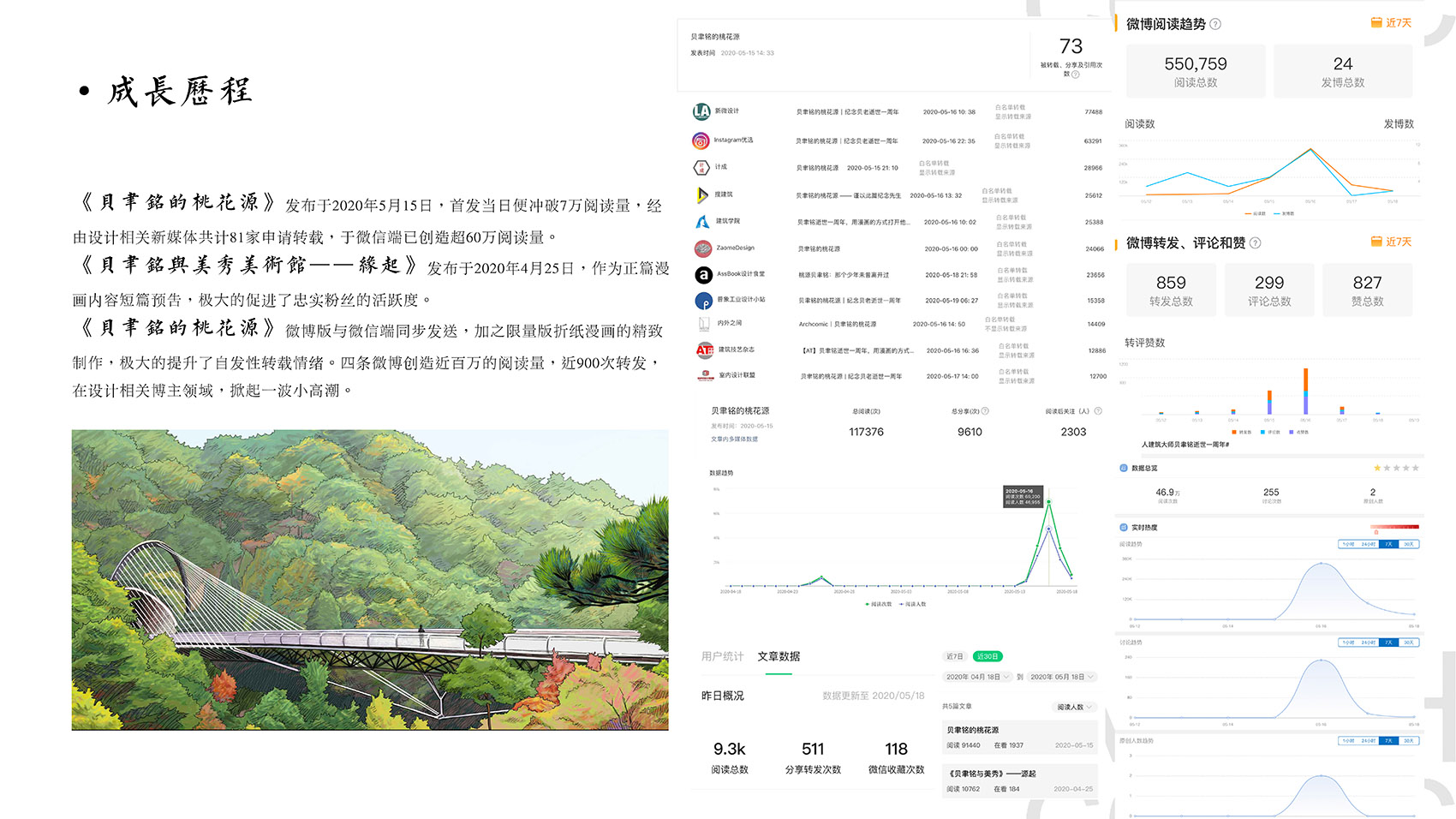This screenshot has width=1456, height=819.
Task: Click the read count 63291
Action: (x=1093, y=141)
